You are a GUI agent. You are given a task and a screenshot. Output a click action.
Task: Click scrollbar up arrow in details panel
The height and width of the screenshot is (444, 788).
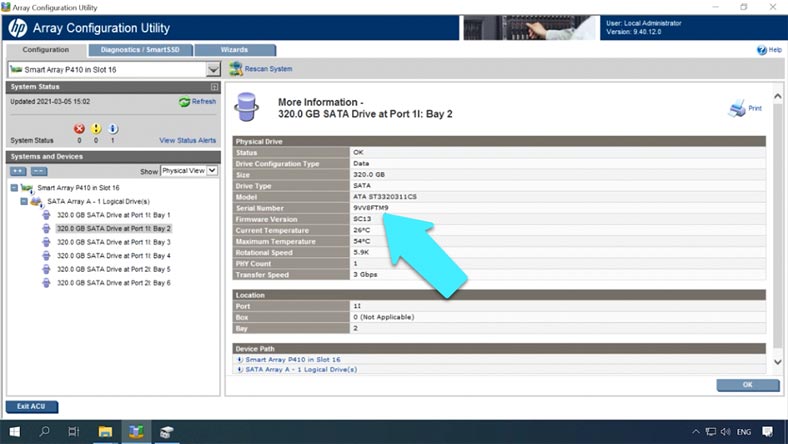[x=778, y=96]
